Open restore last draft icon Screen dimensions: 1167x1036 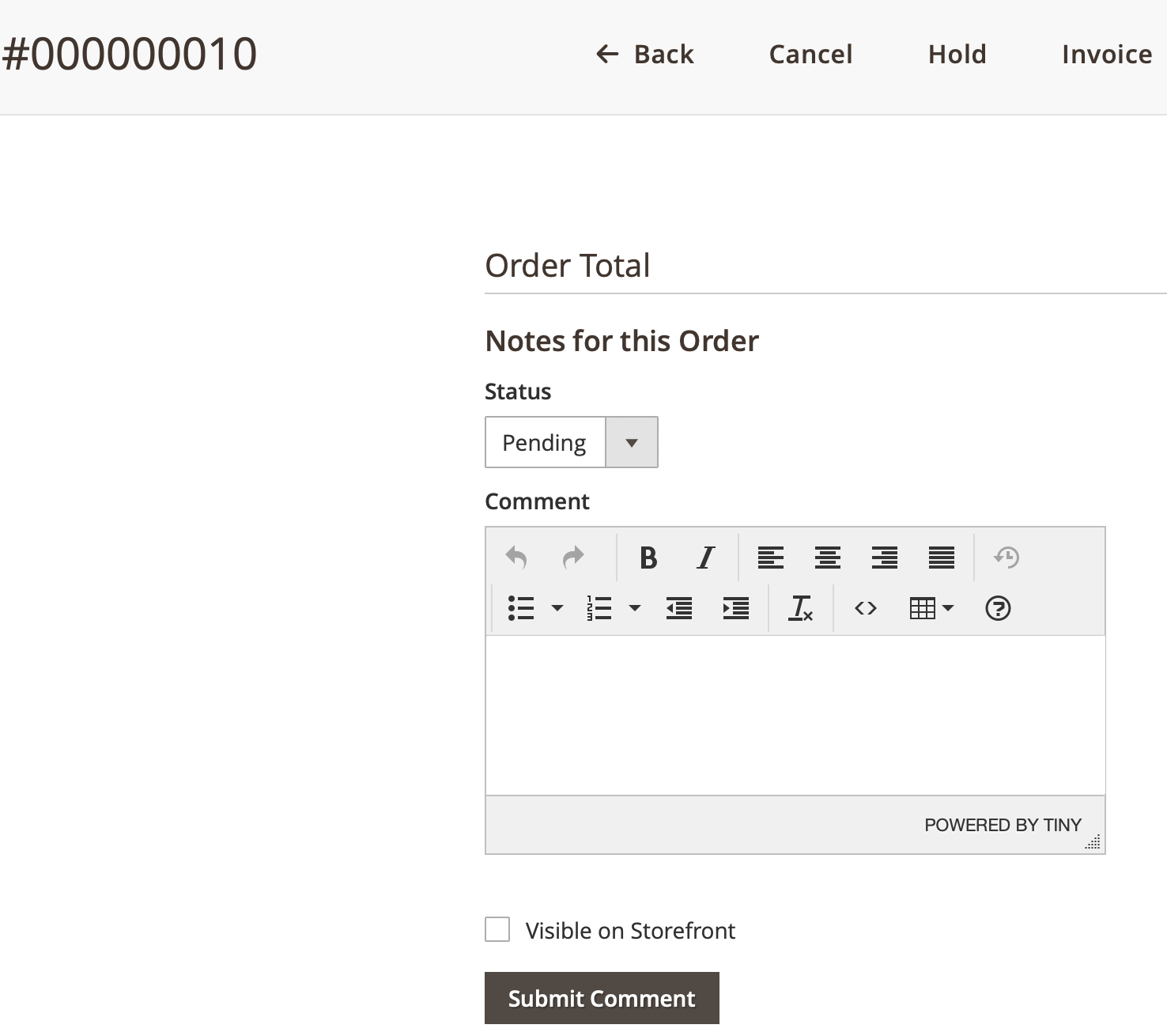(x=1006, y=558)
